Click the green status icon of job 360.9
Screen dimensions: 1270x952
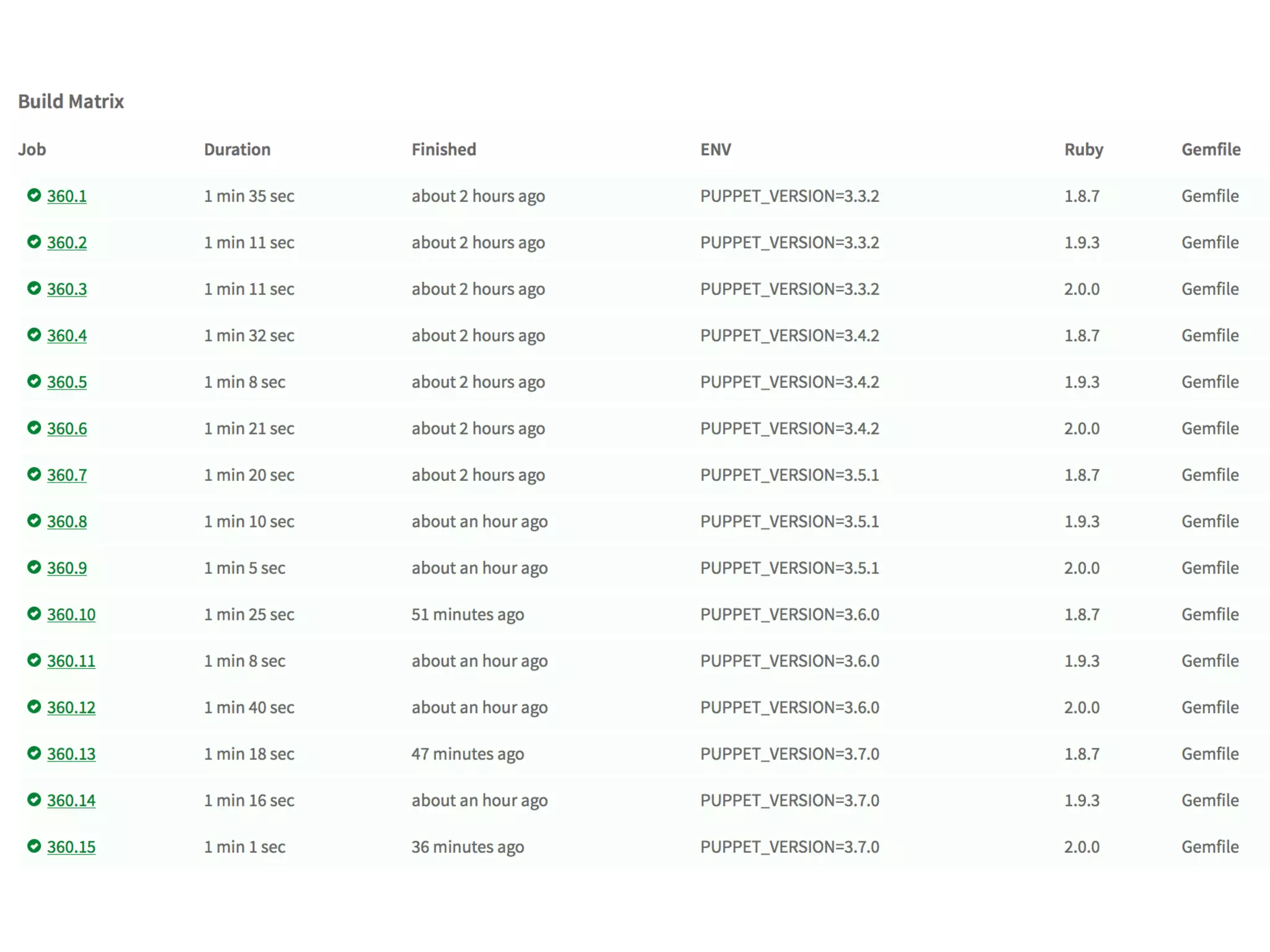coord(34,567)
